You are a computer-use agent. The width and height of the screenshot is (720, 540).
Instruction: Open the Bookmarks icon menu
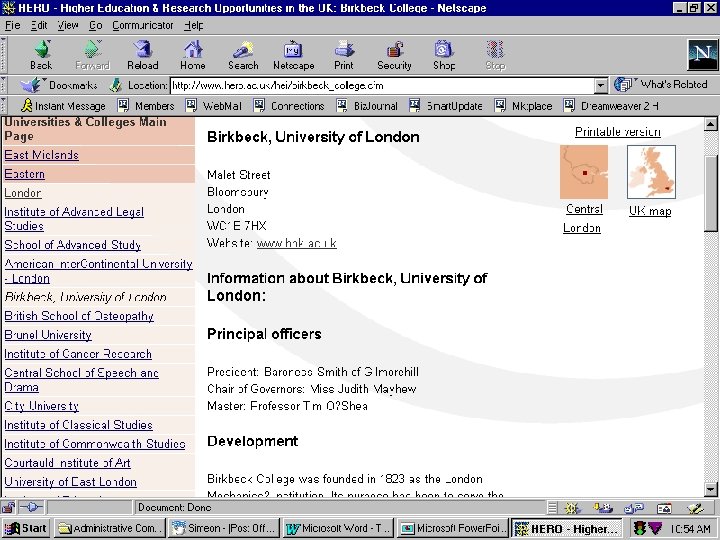[32, 85]
